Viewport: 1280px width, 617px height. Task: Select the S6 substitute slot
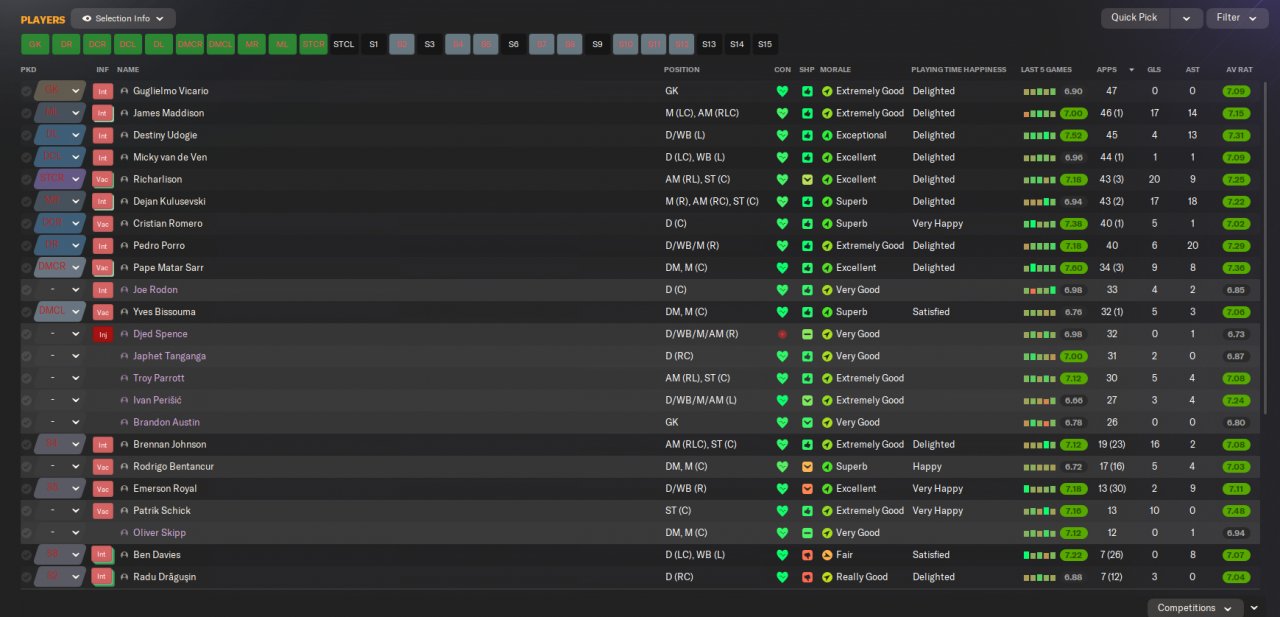513,44
